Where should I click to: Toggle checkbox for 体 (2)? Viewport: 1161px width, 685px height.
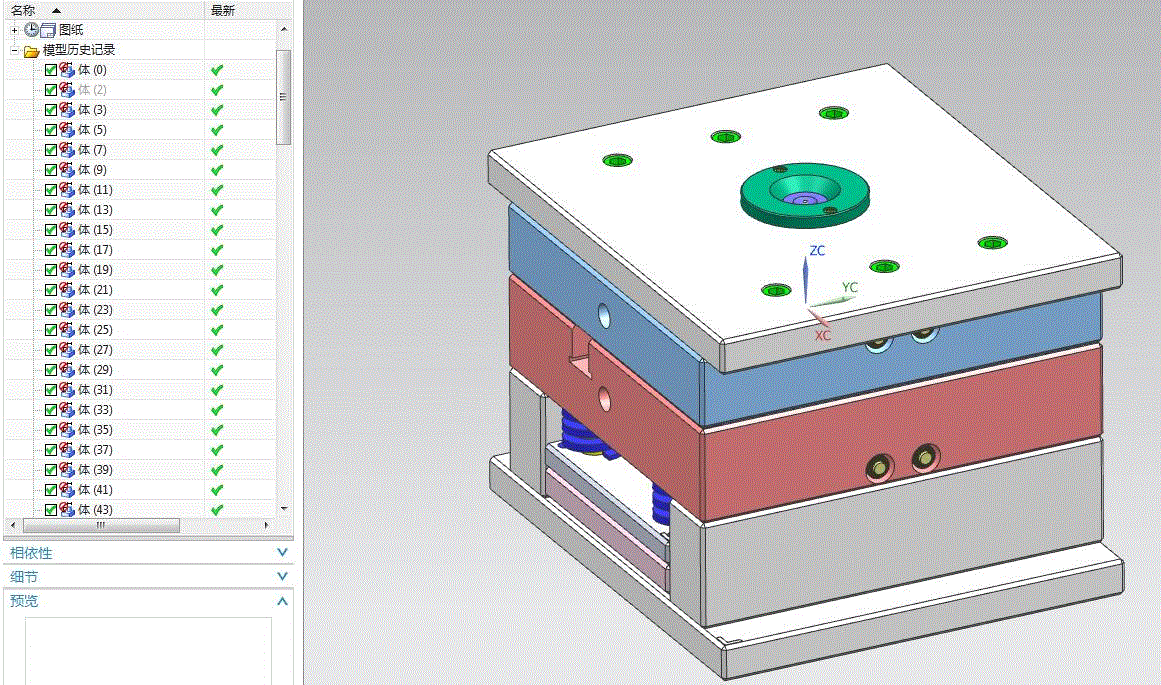pos(51,90)
